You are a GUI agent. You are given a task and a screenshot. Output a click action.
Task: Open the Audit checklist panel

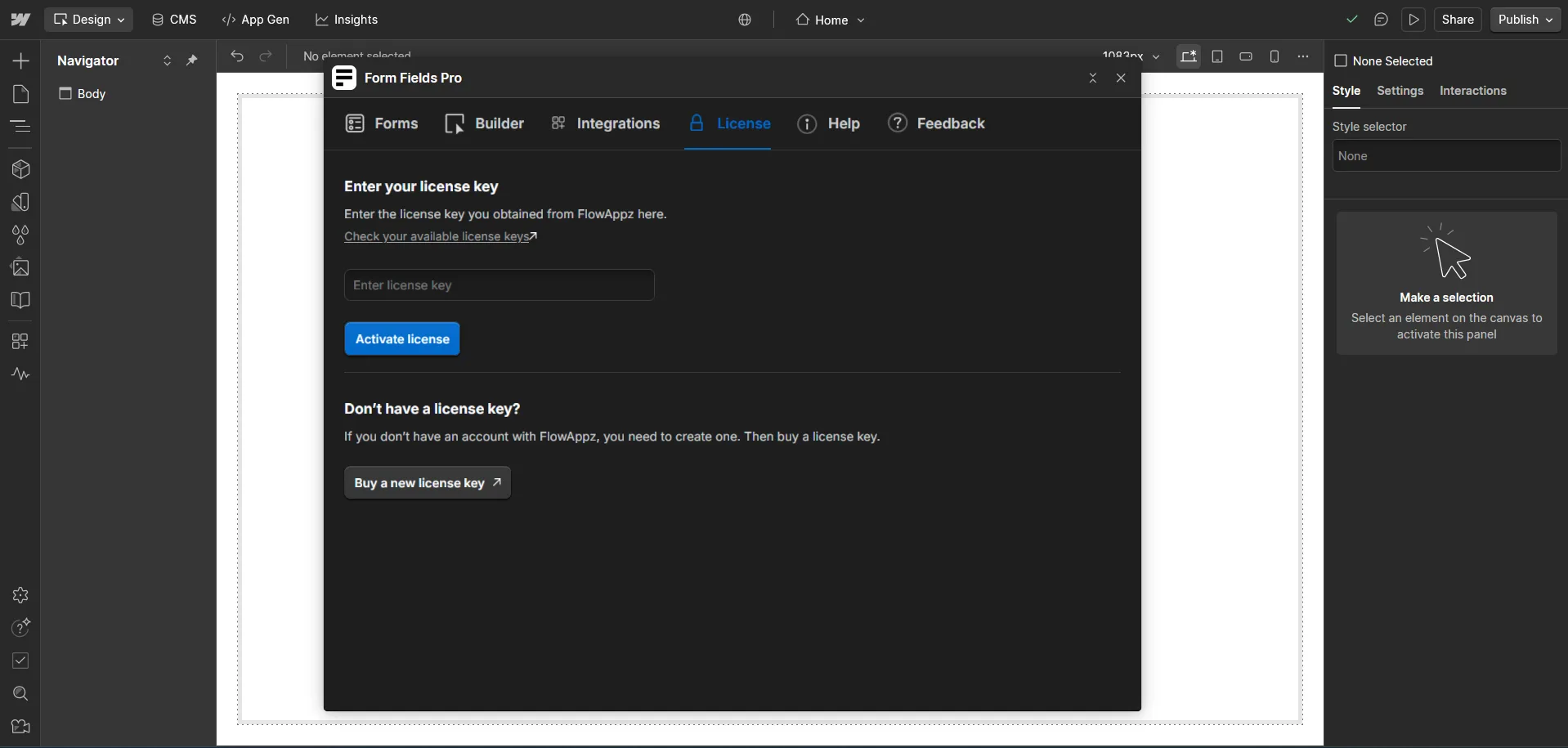pyautogui.click(x=20, y=661)
